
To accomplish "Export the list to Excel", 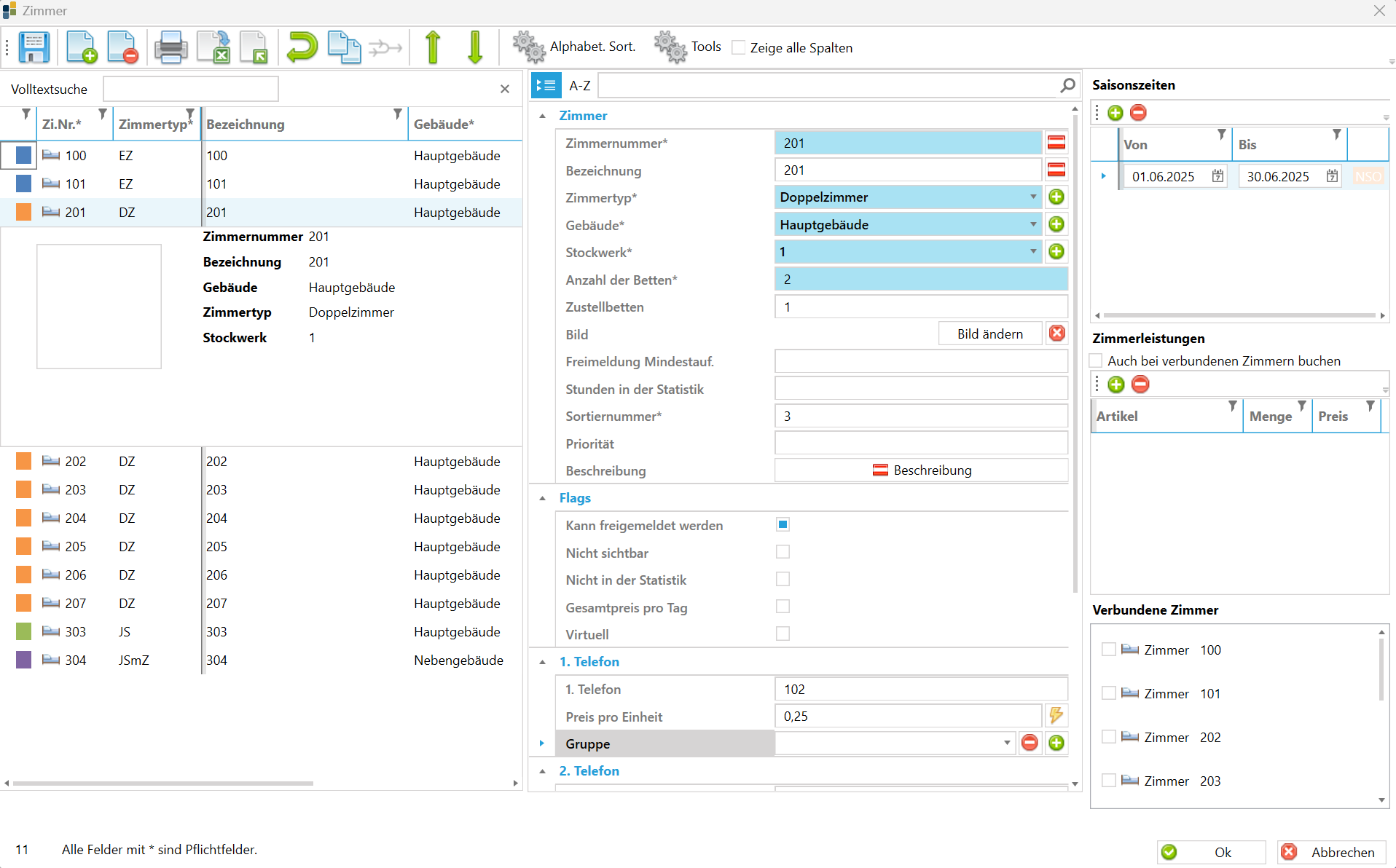I will point(213,47).
